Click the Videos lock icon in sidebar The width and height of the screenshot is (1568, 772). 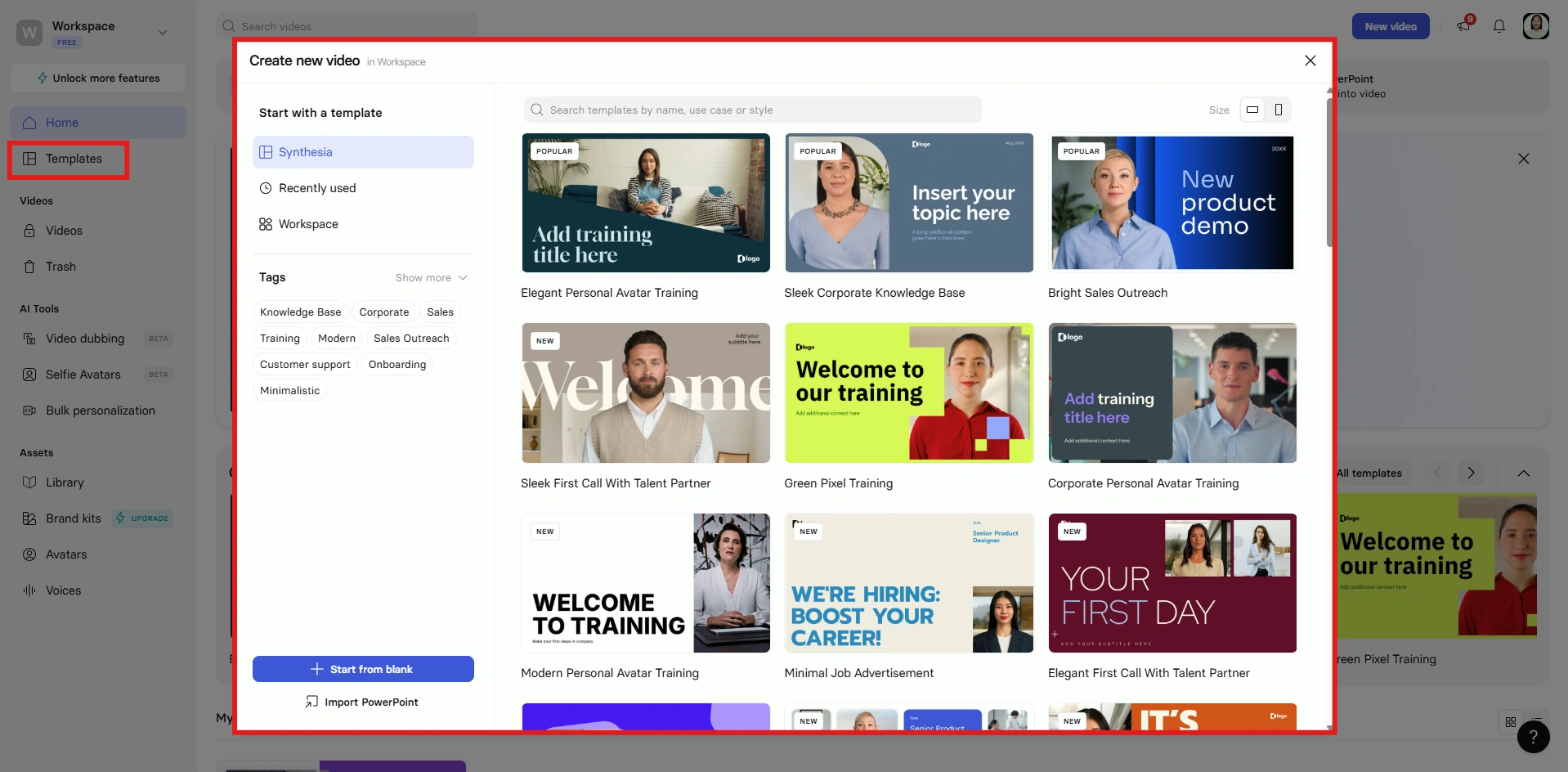[x=29, y=231]
